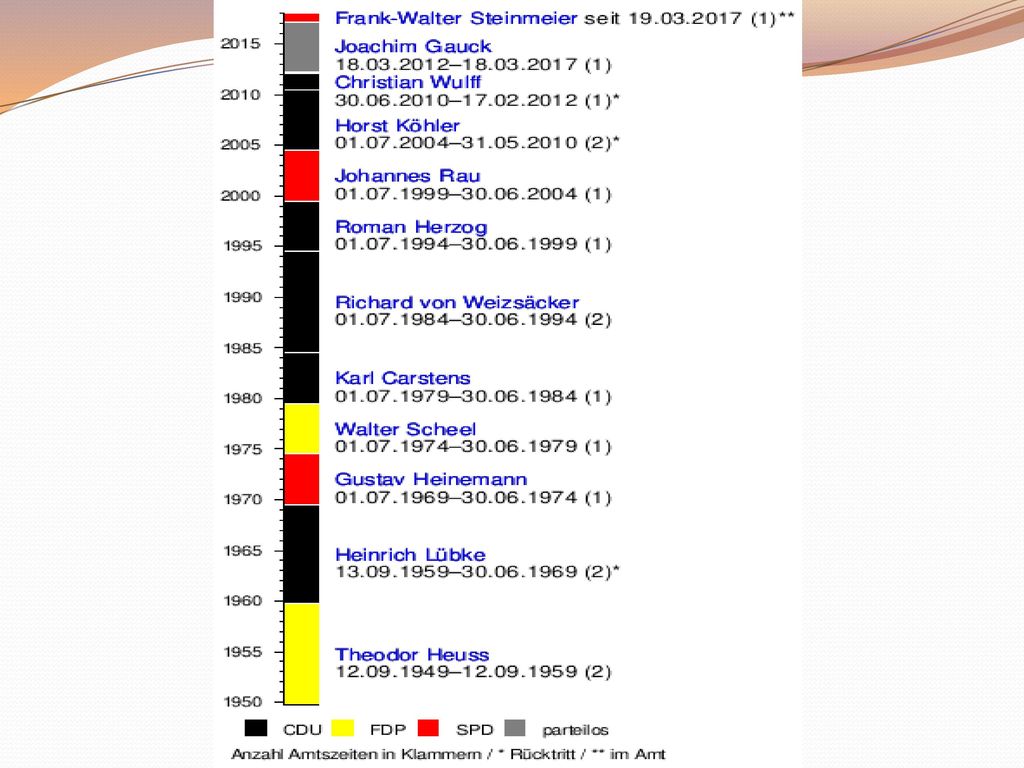Click the 2005 axis label
1024x768 pixels.
coord(240,145)
